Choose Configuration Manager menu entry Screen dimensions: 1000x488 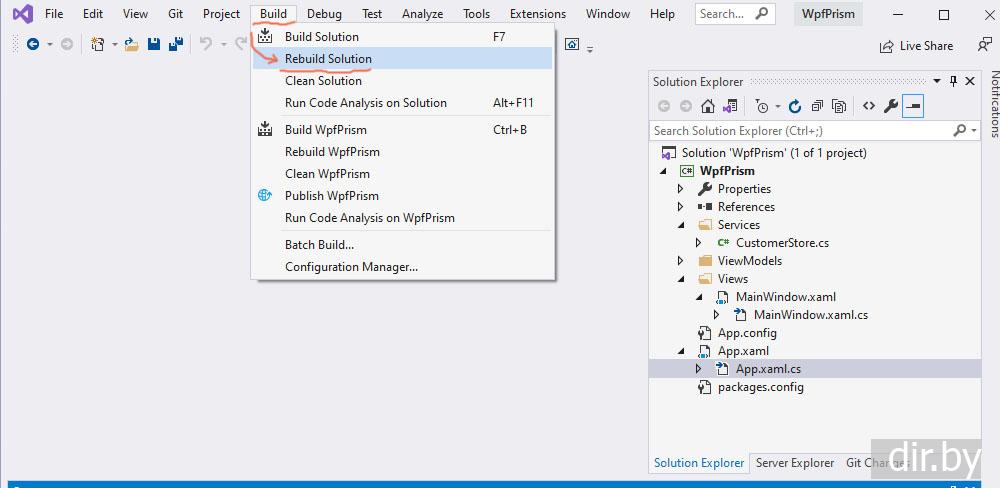coord(351,267)
